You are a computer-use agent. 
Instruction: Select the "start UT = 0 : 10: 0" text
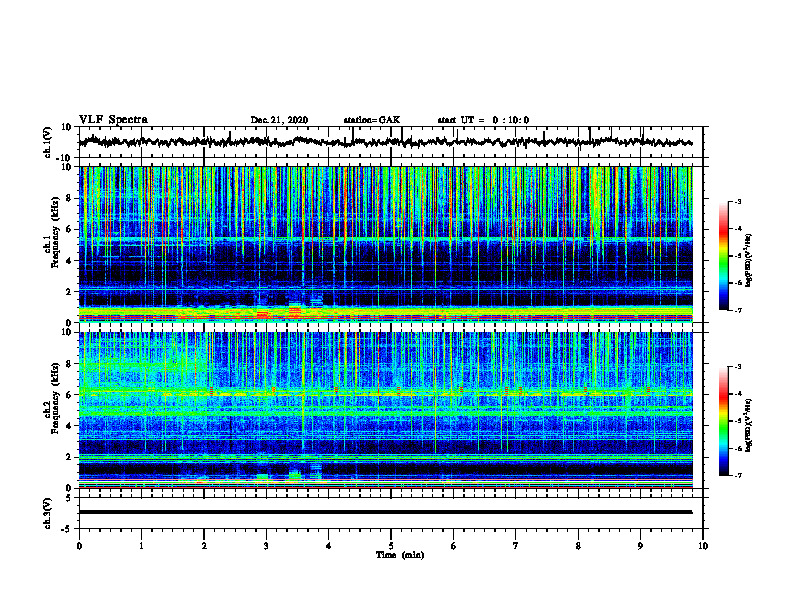483,120
